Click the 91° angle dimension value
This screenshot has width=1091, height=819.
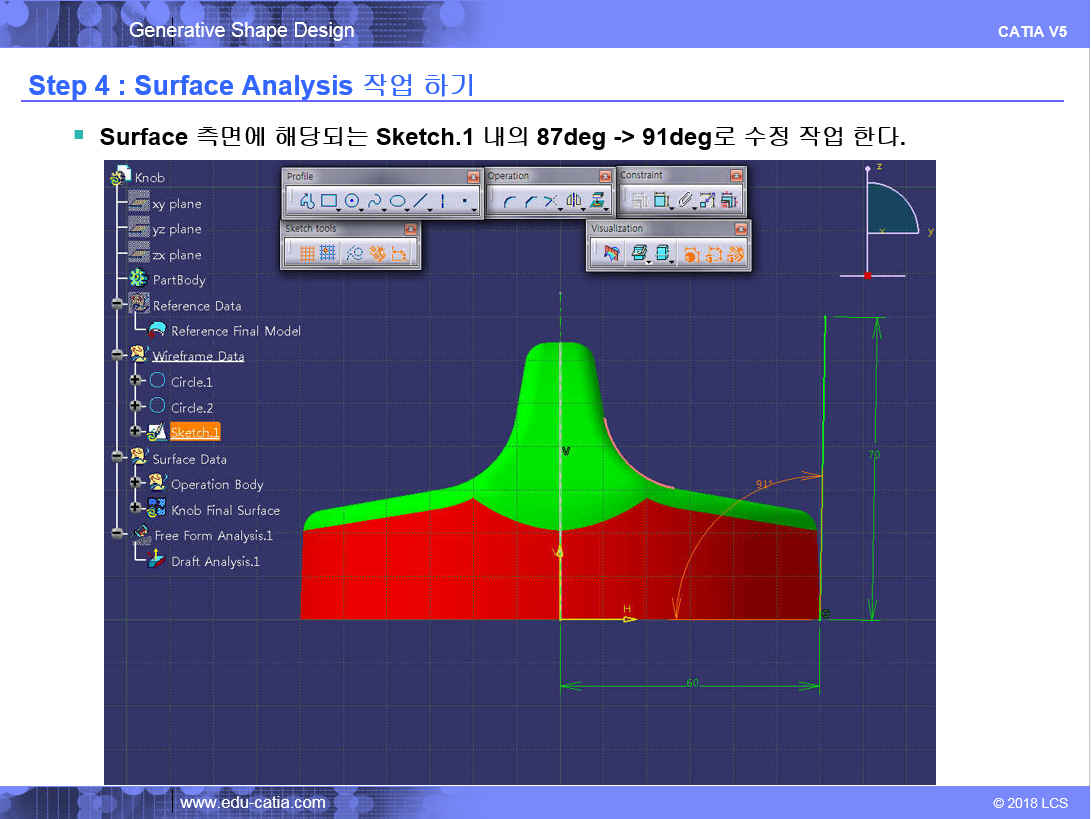point(764,484)
